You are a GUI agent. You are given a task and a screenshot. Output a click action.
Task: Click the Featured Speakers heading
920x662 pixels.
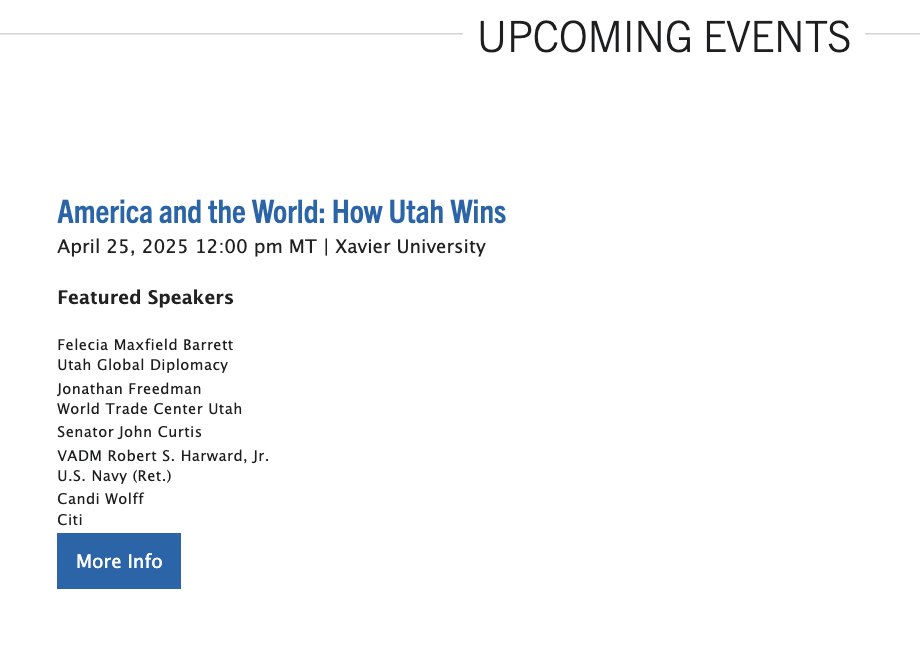point(145,297)
